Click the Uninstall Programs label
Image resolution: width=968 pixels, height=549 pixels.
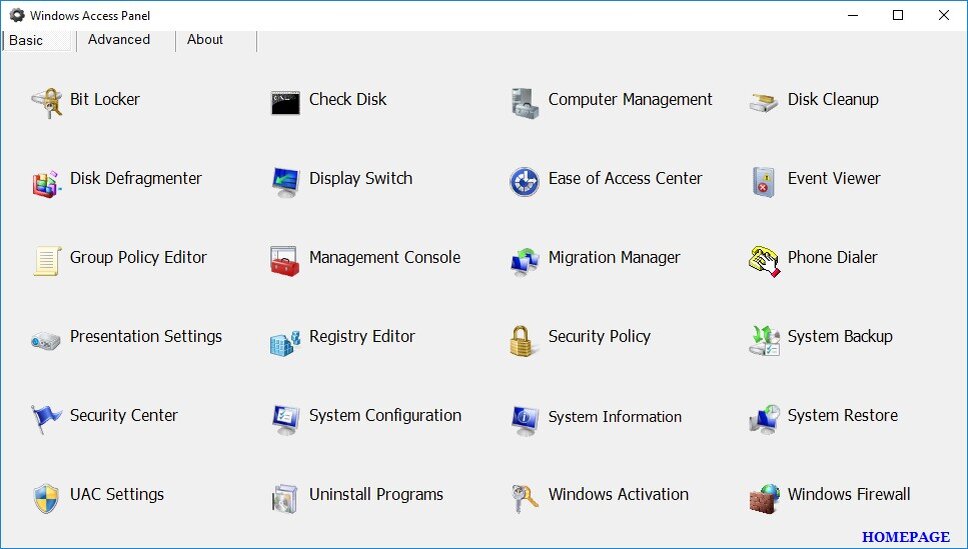coord(376,495)
